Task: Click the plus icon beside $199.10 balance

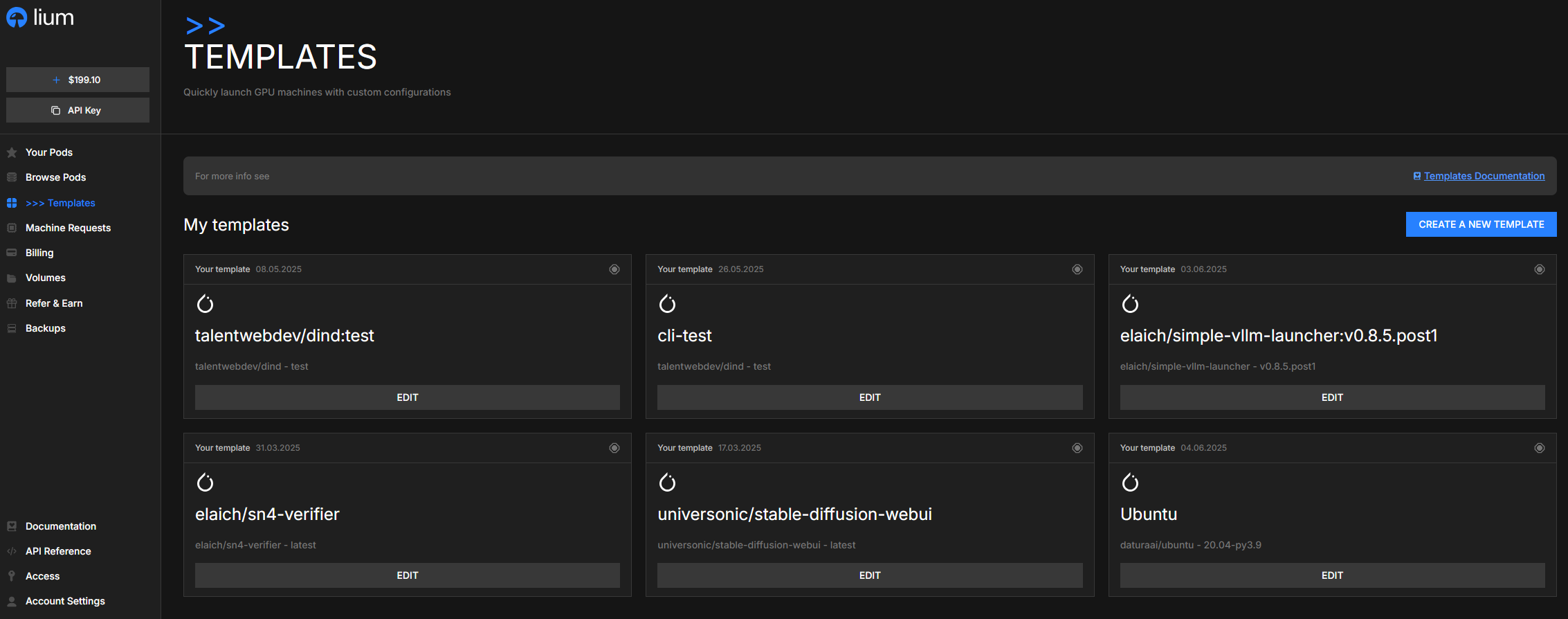Action: [x=57, y=80]
